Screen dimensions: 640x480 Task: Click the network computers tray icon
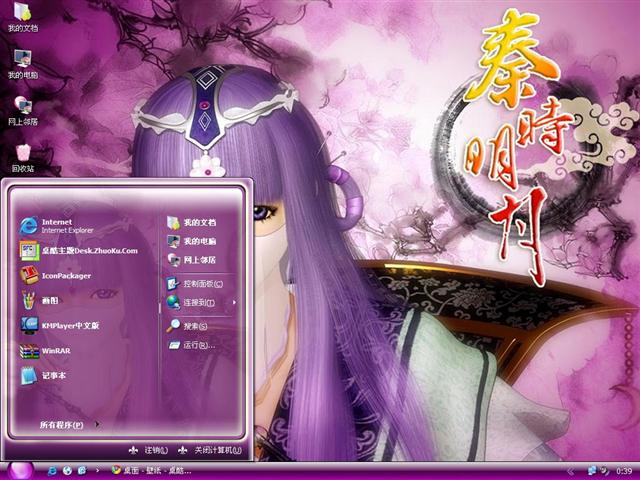[592, 471]
